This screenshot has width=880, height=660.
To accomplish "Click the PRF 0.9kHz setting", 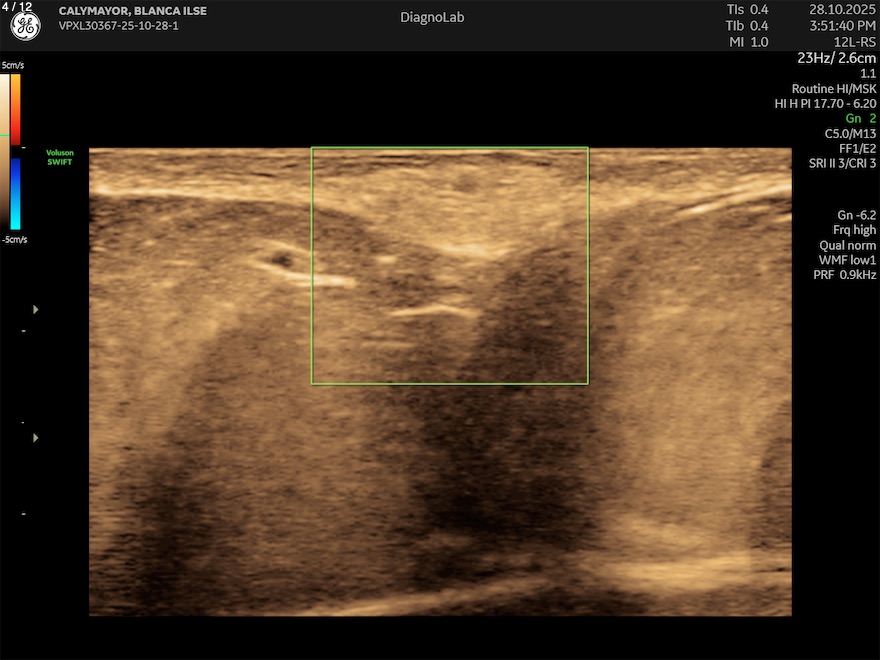I will (x=844, y=275).
